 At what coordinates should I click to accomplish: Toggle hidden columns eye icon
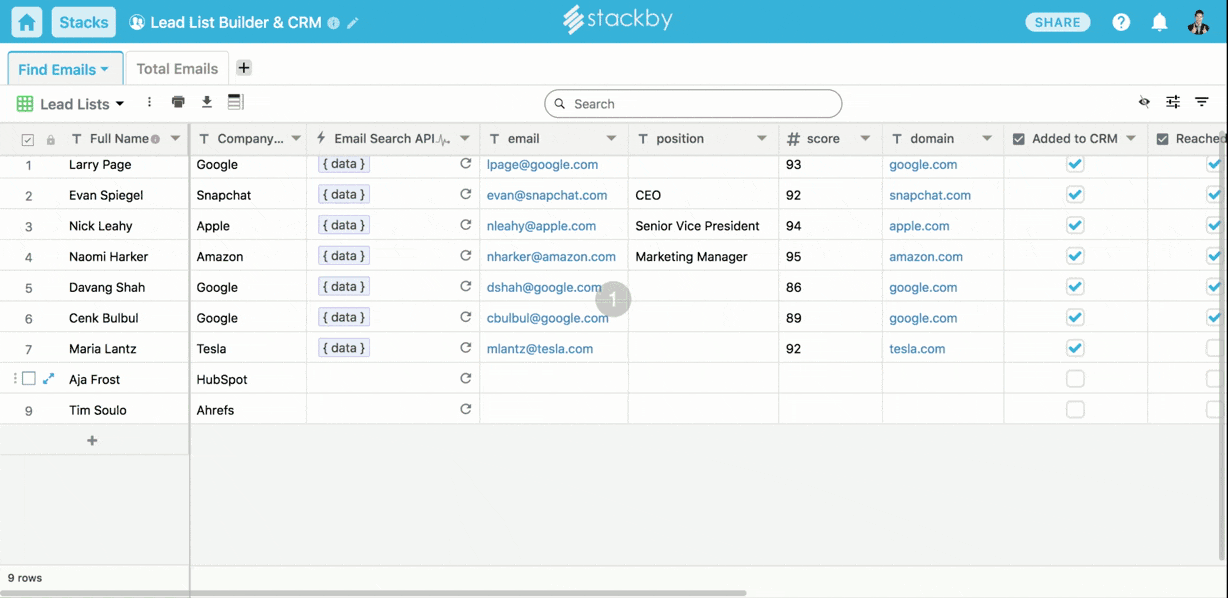pyautogui.click(x=1144, y=102)
